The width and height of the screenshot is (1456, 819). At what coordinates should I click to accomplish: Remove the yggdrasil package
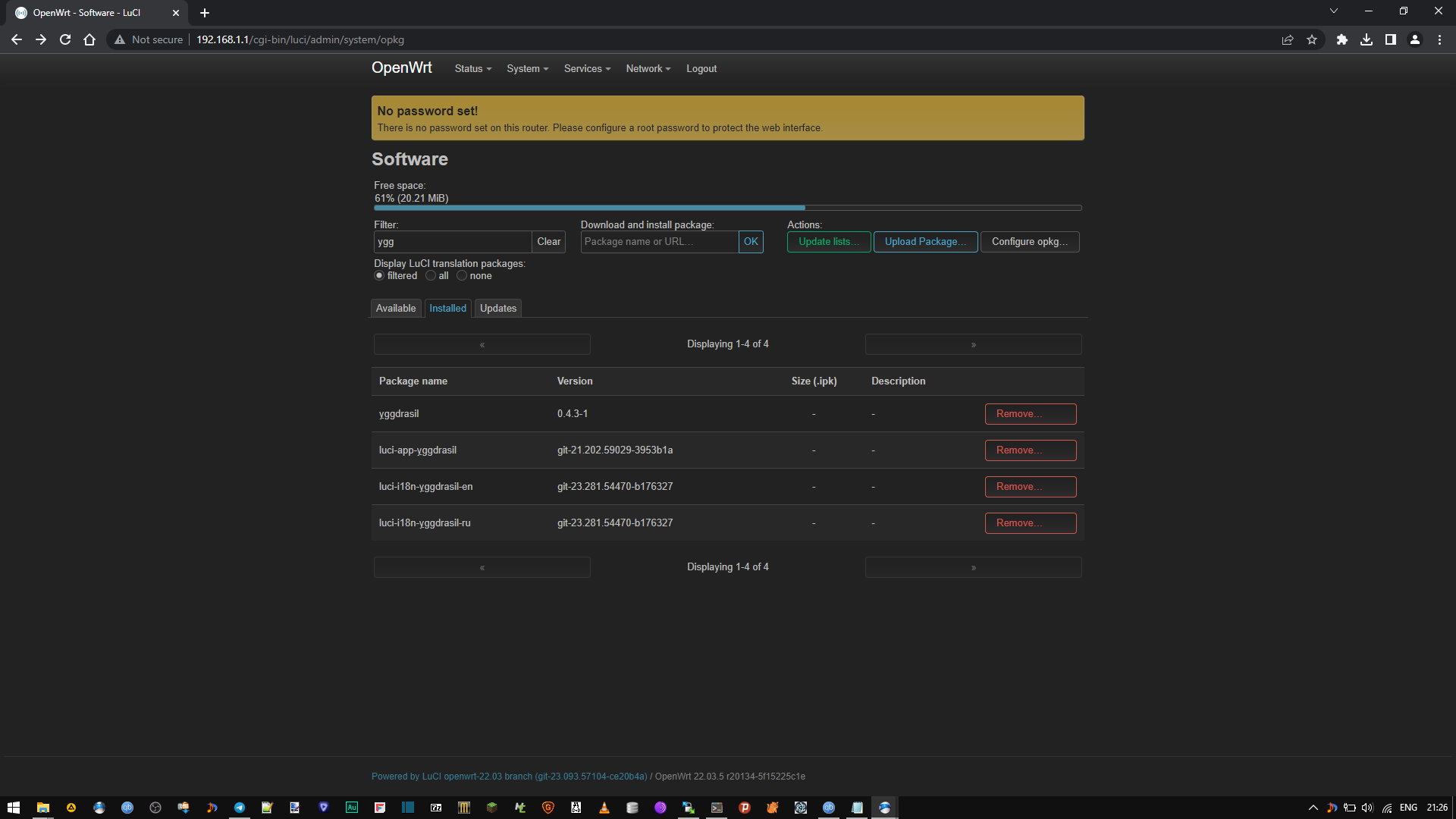pyautogui.click(x=1030, y=413)
